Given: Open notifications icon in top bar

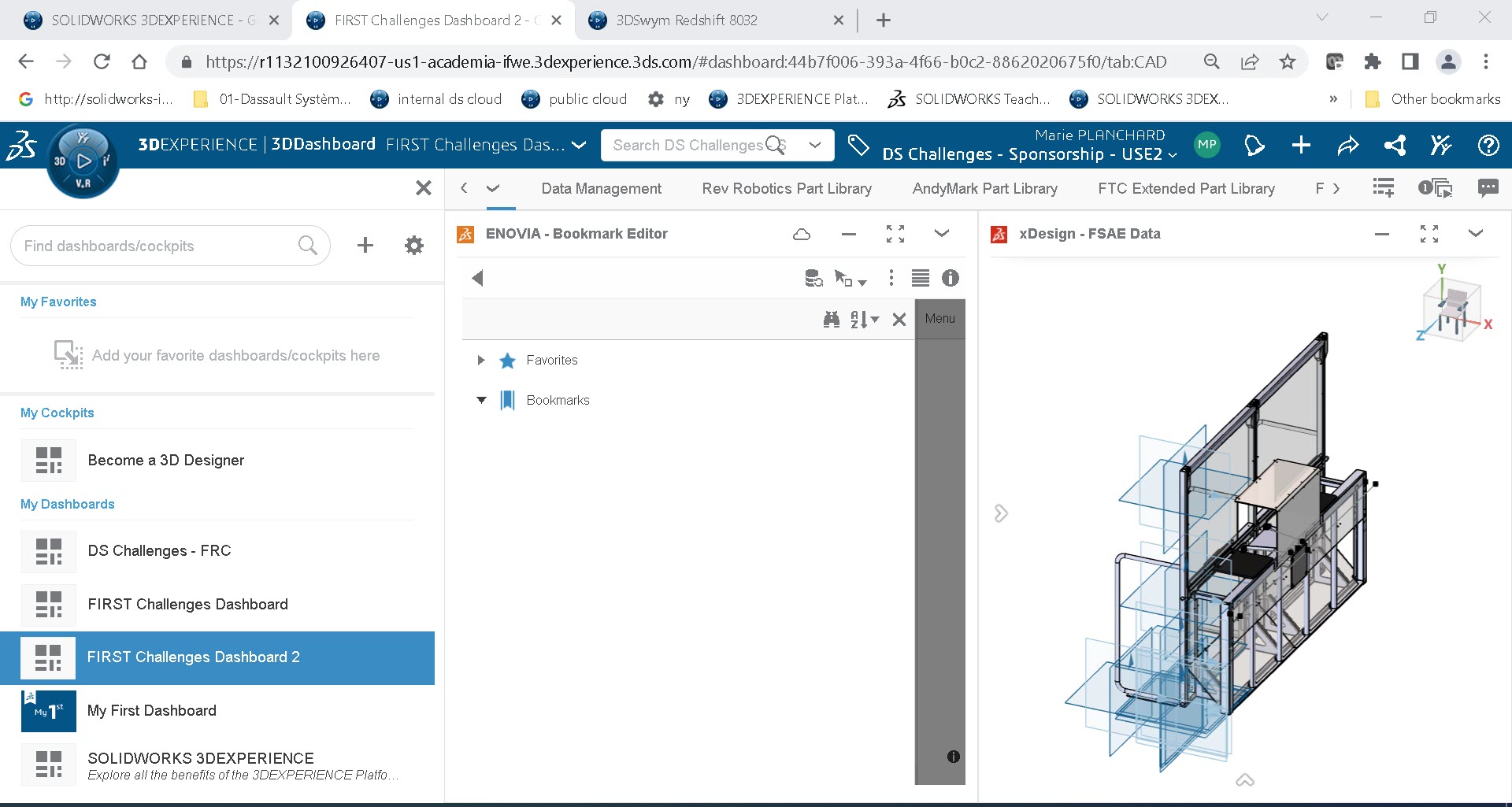Looking at the screenshot, I should (x=1254, y=145).
